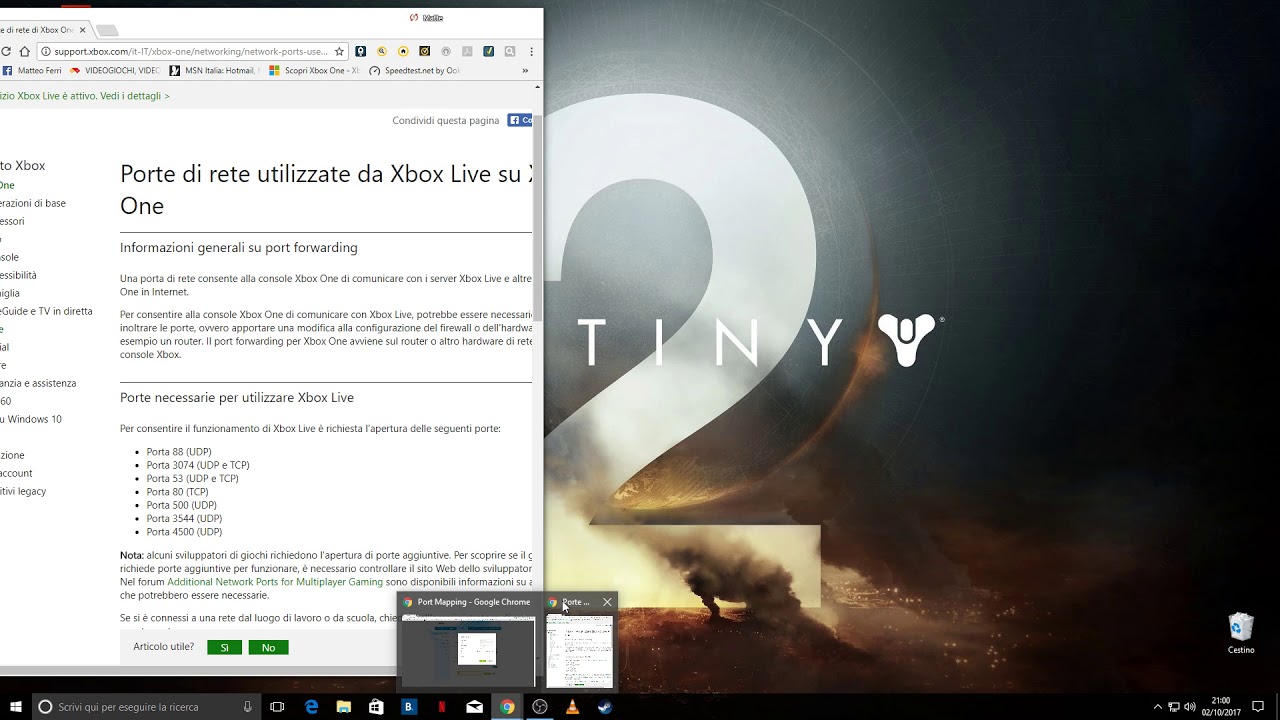This screenshot has height=720, width=1280.
Task: Open the MSN Italia Hotmail bookmark
Action: click(x=214, y=71)
